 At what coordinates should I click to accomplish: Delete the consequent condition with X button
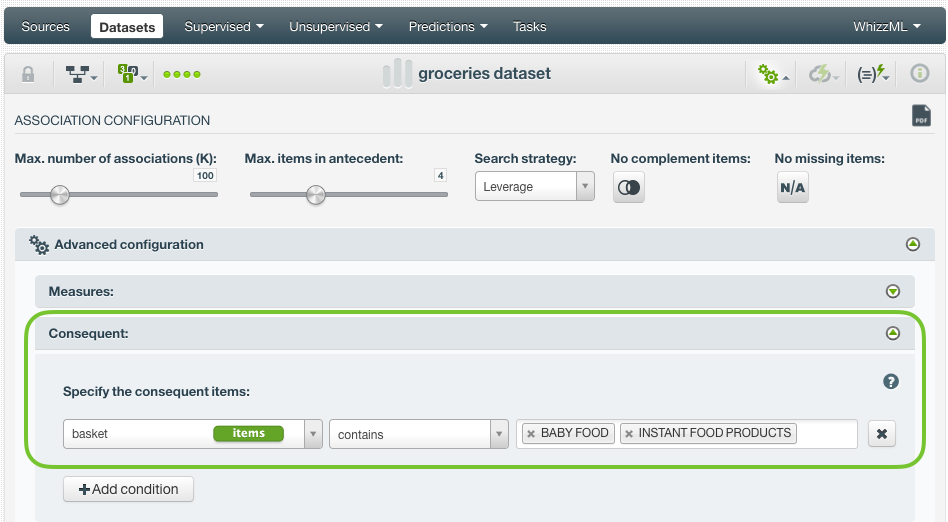(x=881, y=434)
